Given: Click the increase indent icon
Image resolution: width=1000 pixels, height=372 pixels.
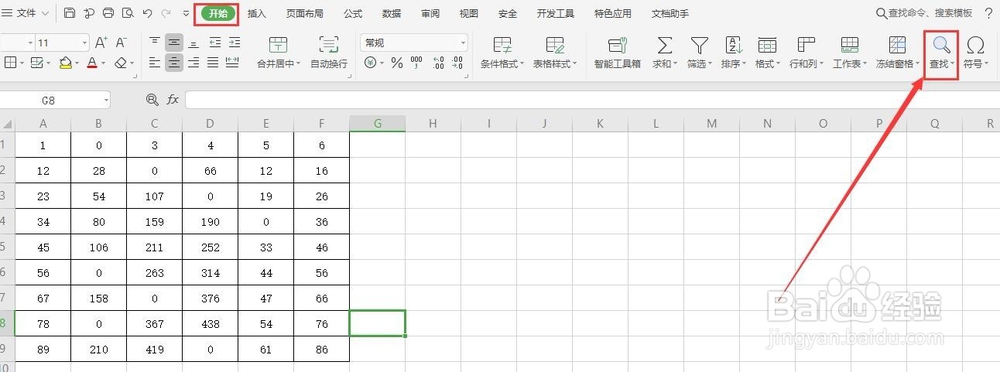Looking at the screenshot, I should 234,43.
